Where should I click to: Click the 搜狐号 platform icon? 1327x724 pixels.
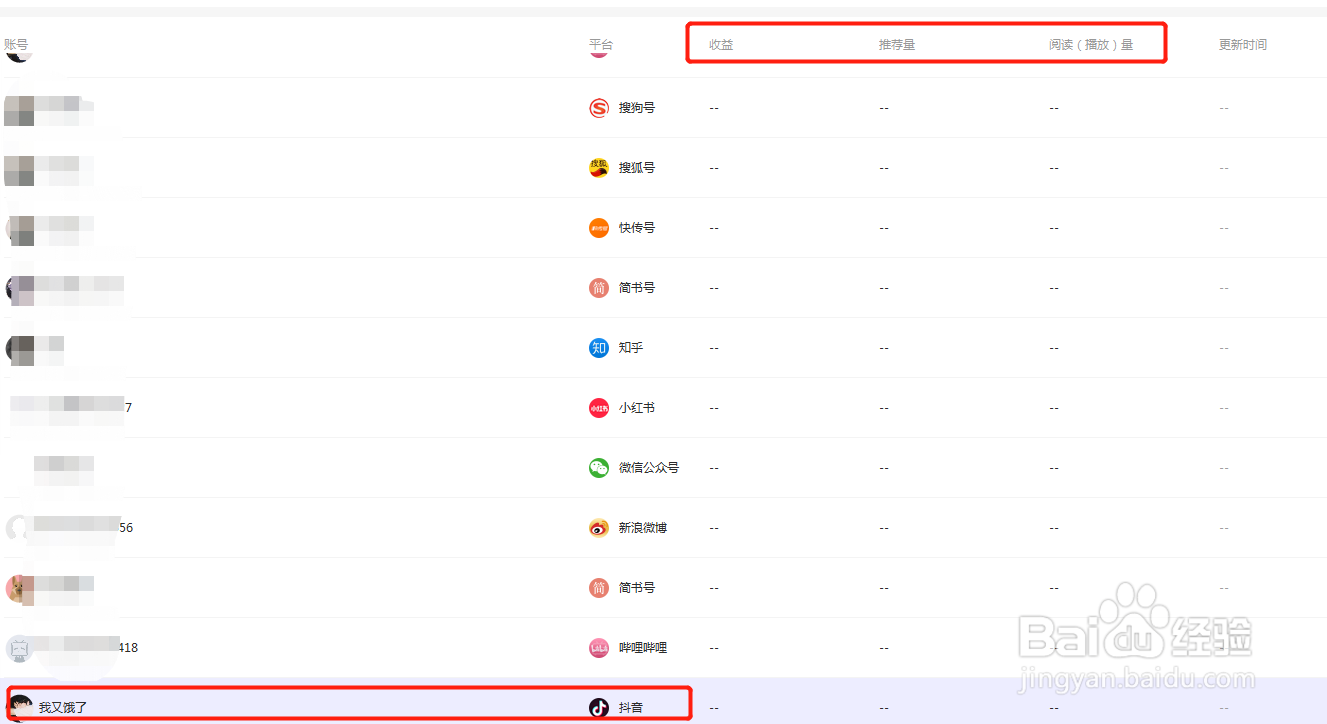(598, 168)
